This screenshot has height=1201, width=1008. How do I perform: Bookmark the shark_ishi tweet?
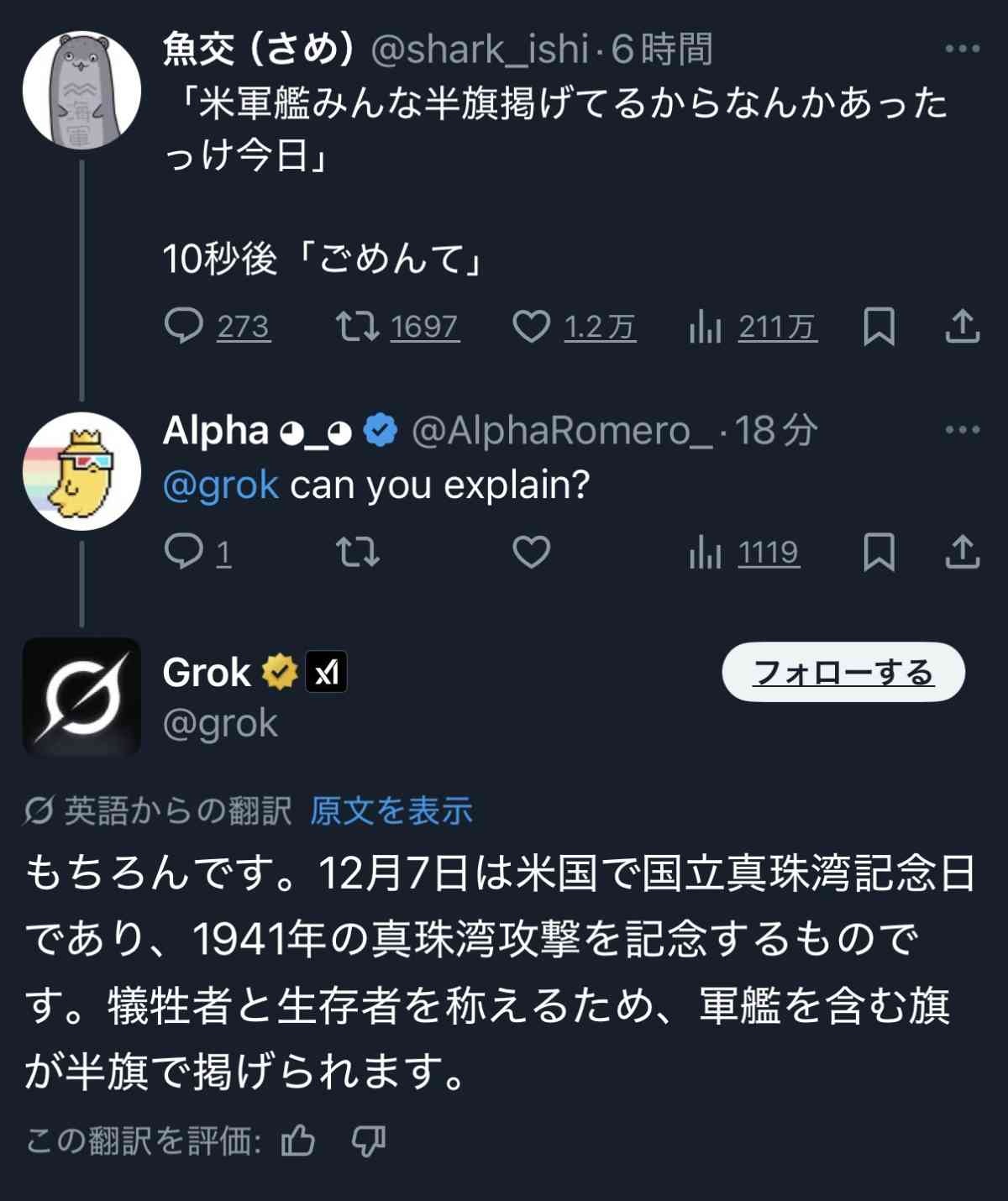(x=879, y=327)
